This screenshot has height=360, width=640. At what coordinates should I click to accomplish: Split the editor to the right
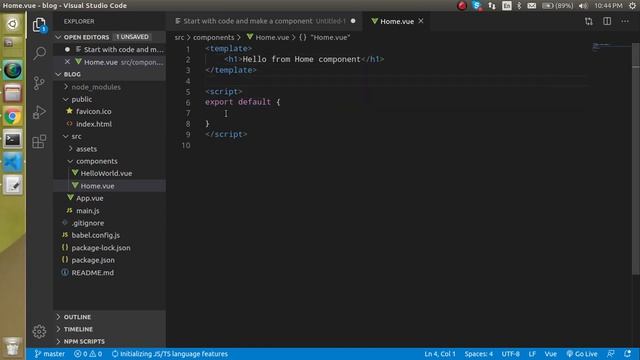(607, 21)
